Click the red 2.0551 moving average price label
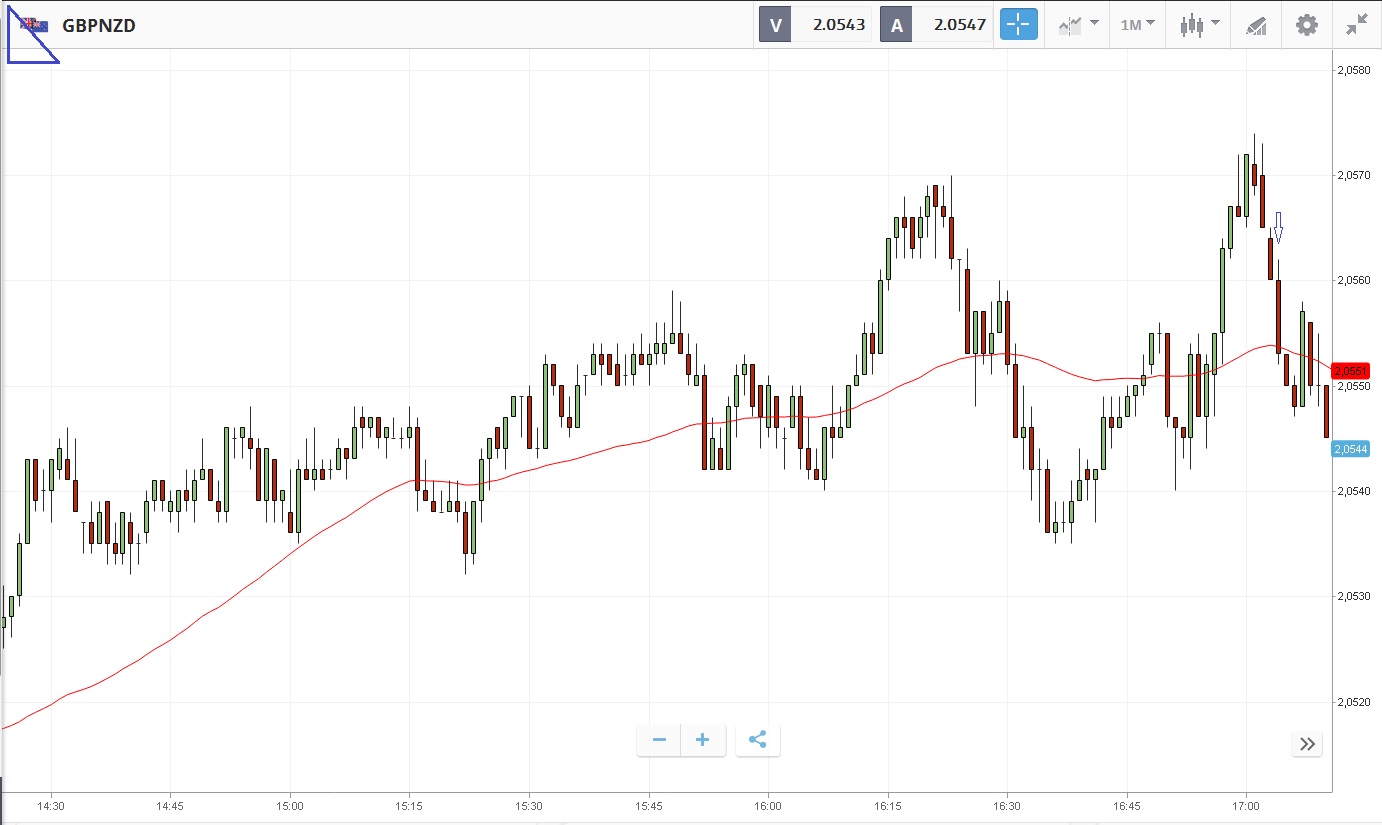The height and width of the screenshot is (825, 1382). pyautogui.click(x=1350, y=370)
